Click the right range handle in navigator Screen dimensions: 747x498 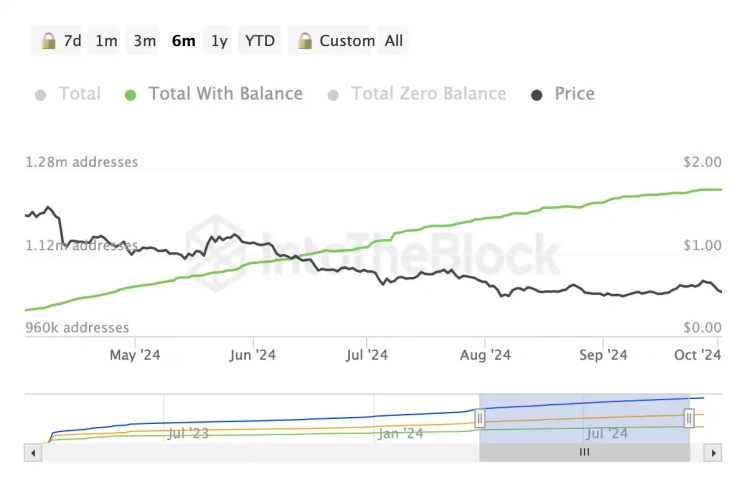click(x=689, y=418)
